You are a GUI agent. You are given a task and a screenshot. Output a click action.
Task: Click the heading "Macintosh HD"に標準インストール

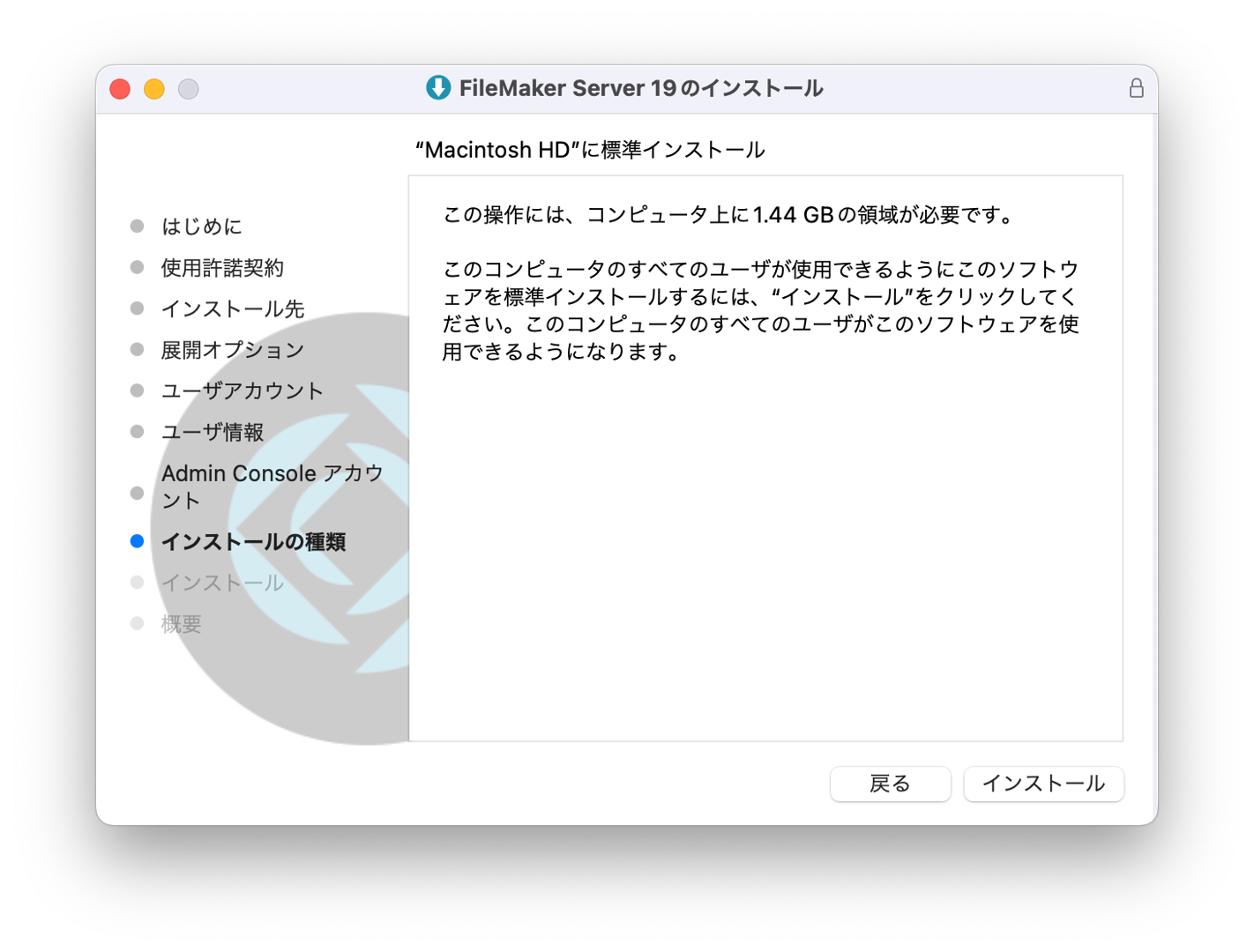coord(590,150)
